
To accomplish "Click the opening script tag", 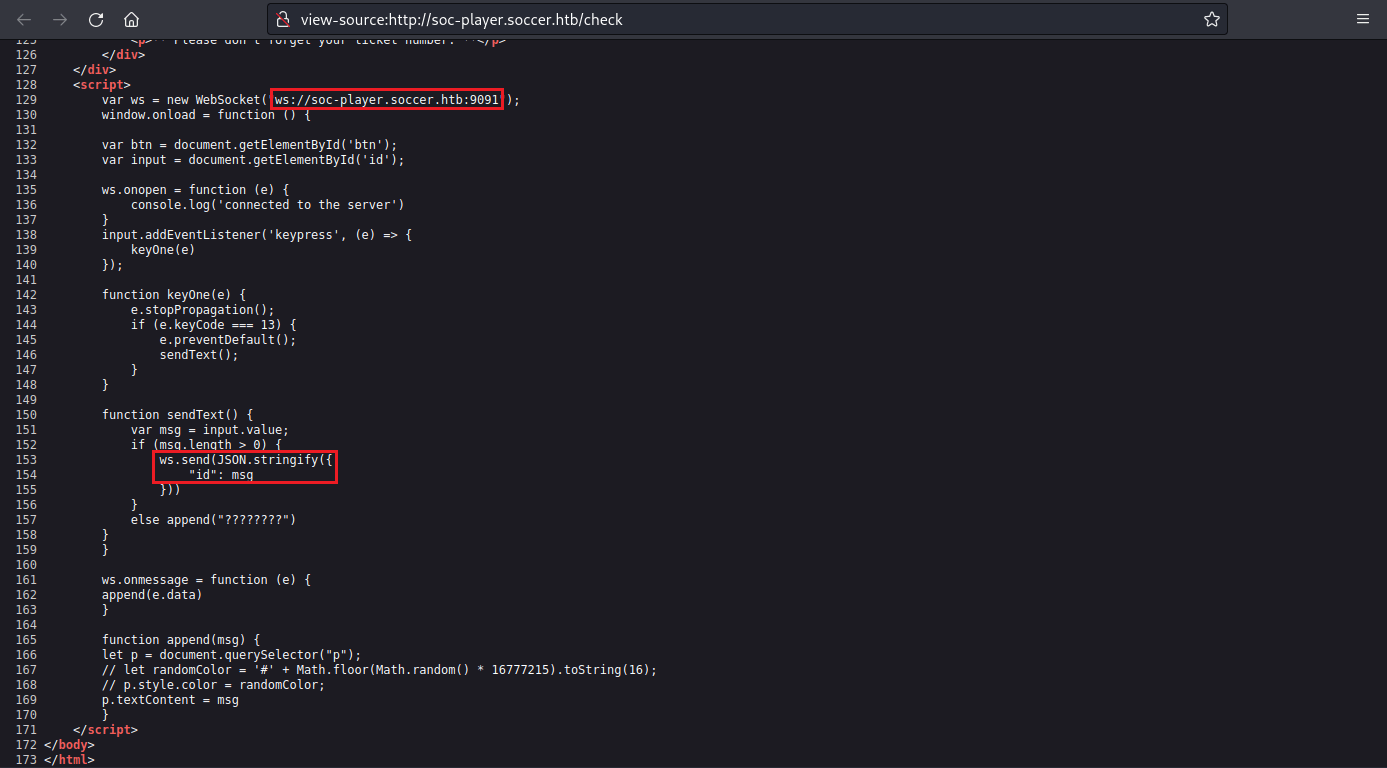I will [x=101, y=85].
